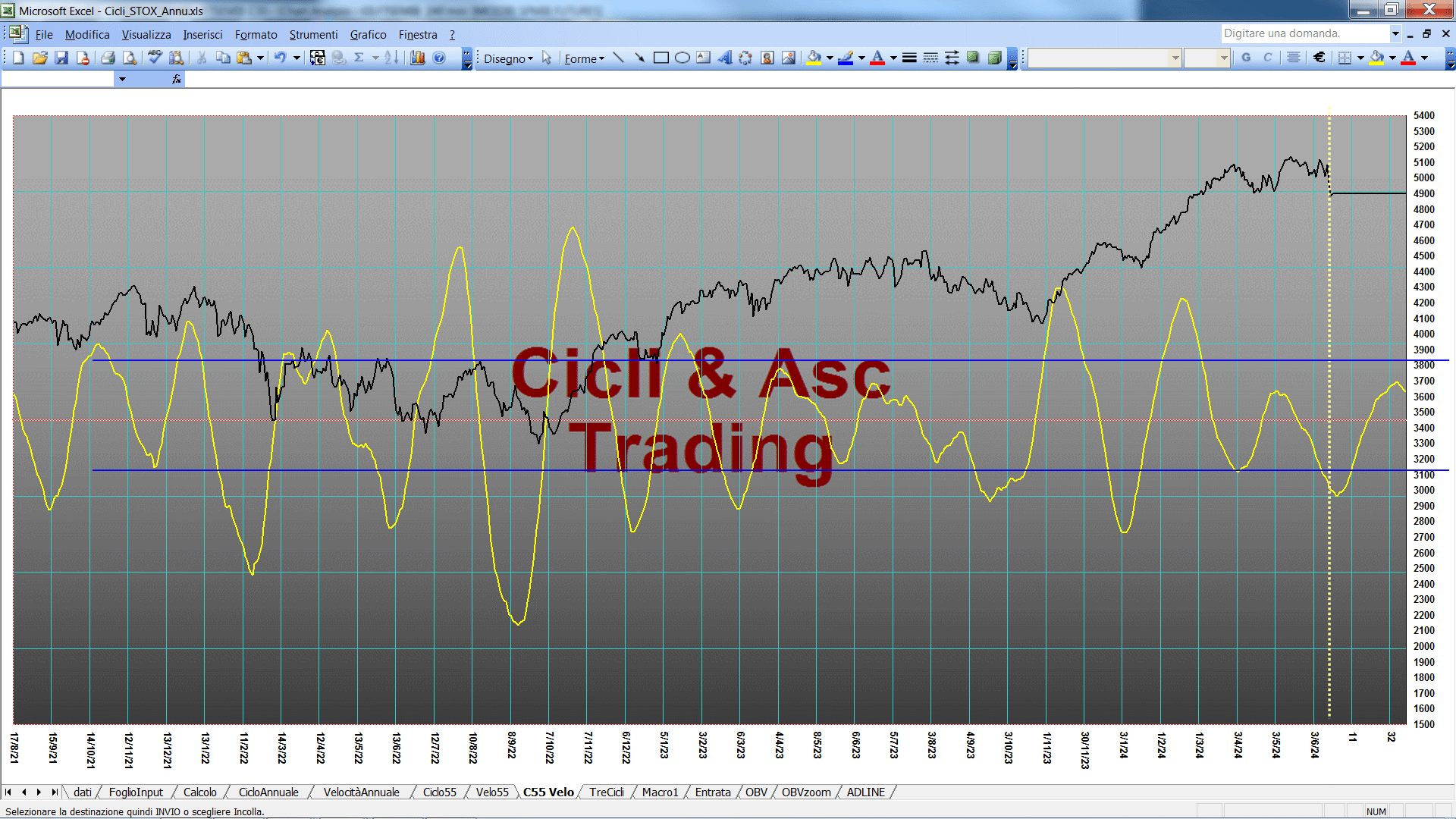Apply 3-D style
This screenshot has width=1456, height=819.
click(994, 58)
